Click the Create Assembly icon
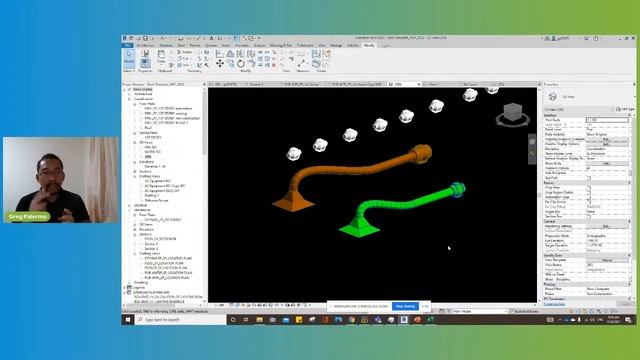The image size is (640, 360). 316,53
